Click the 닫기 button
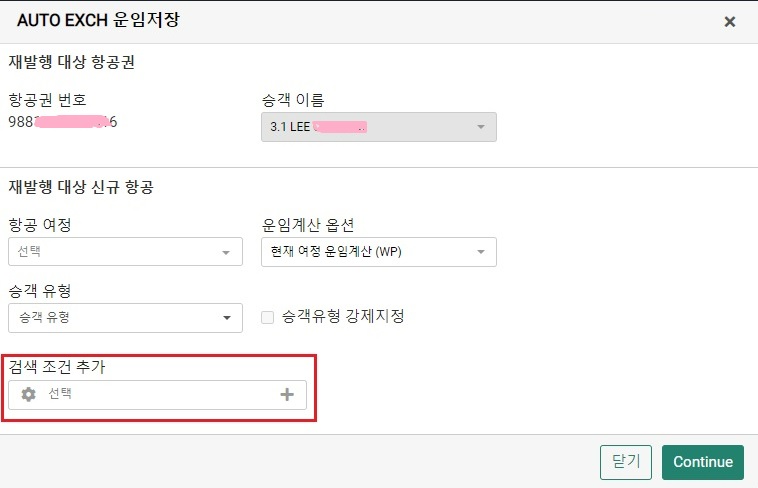This screenshot has width=758, height=488. [x=626, y=462]
